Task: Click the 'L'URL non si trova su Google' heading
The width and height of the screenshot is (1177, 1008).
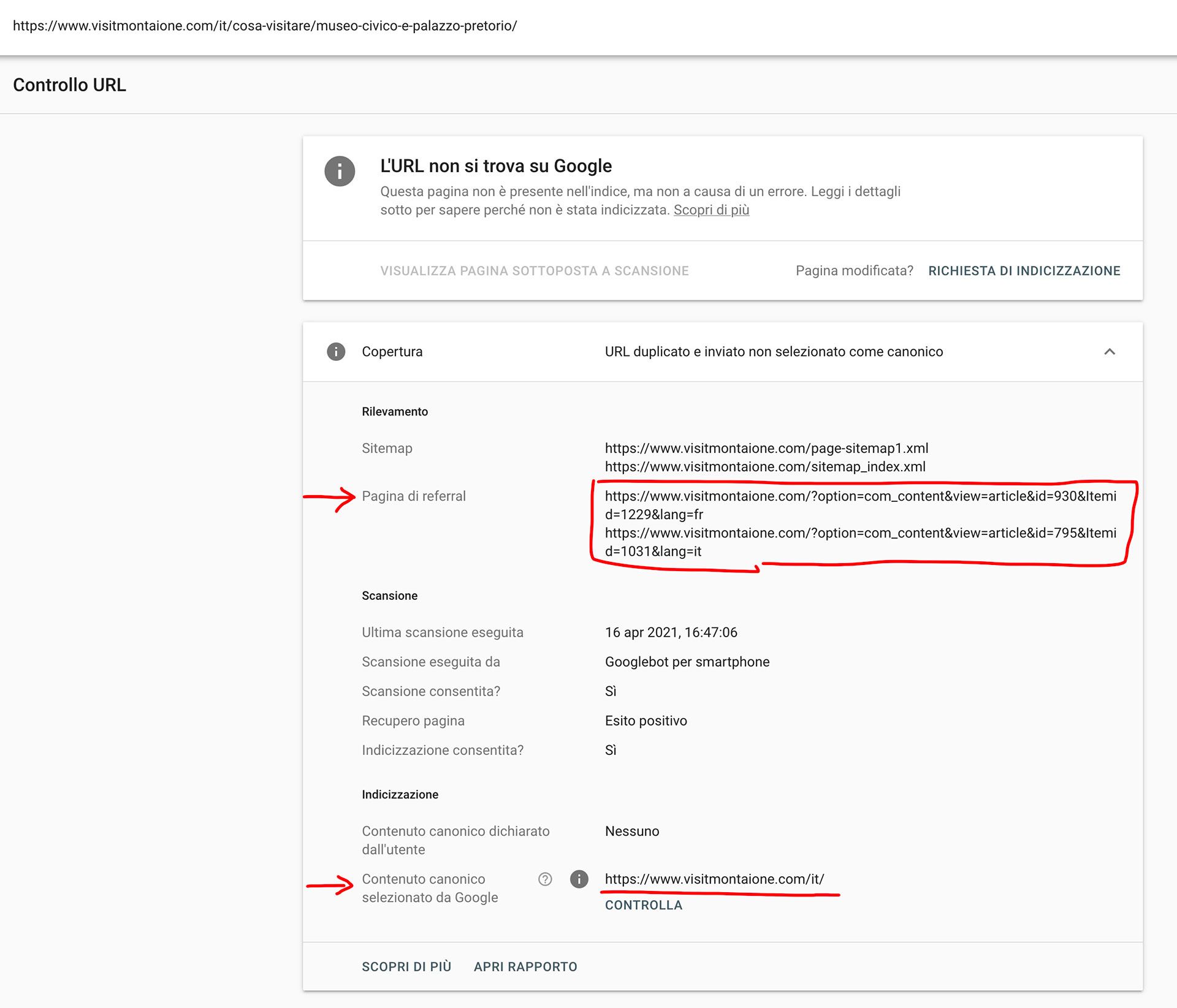Action: 496,166
